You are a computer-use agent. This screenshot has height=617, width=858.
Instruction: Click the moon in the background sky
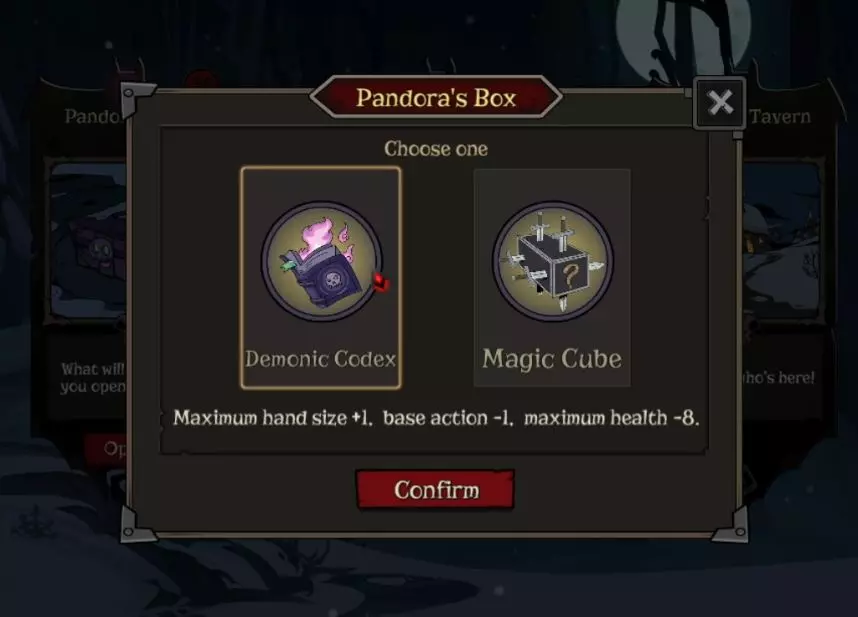[x=683, y=34]
